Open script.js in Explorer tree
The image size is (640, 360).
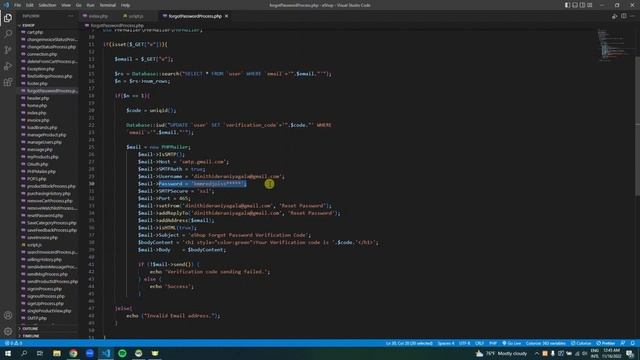point(34,245)
